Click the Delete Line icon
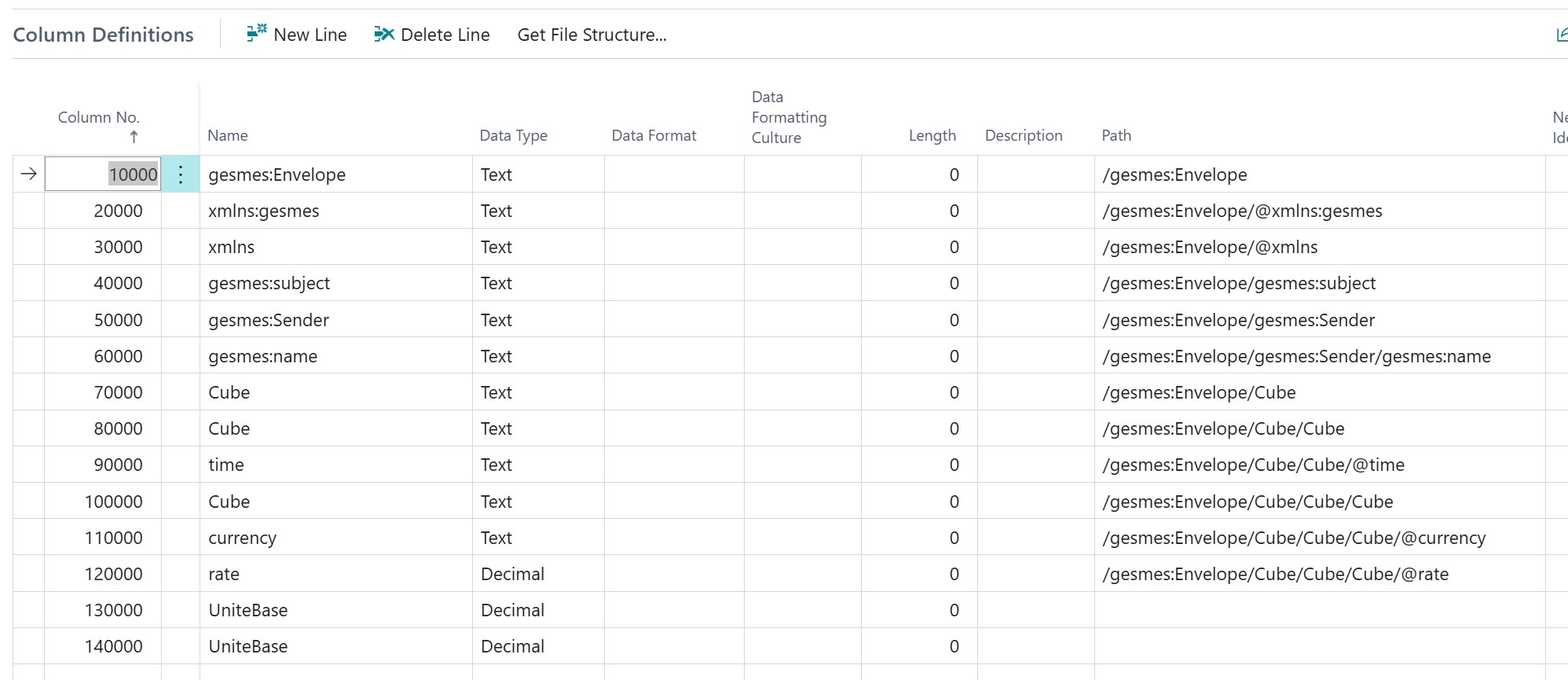Screen dimensions: 1568x680 [383, 34]
